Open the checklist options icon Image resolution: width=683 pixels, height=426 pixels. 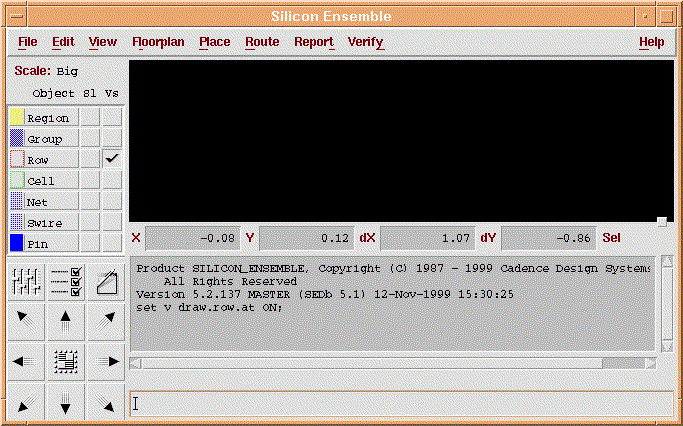coord(66,282)
